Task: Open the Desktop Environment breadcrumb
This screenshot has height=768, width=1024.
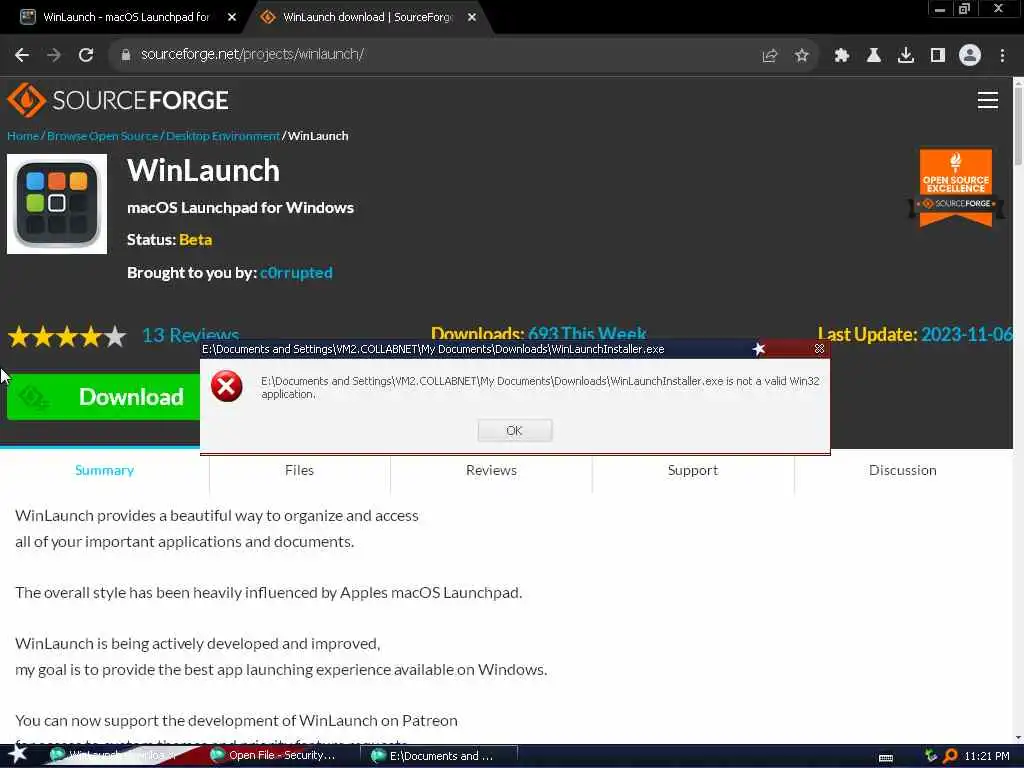Action: tap(223, 136)
